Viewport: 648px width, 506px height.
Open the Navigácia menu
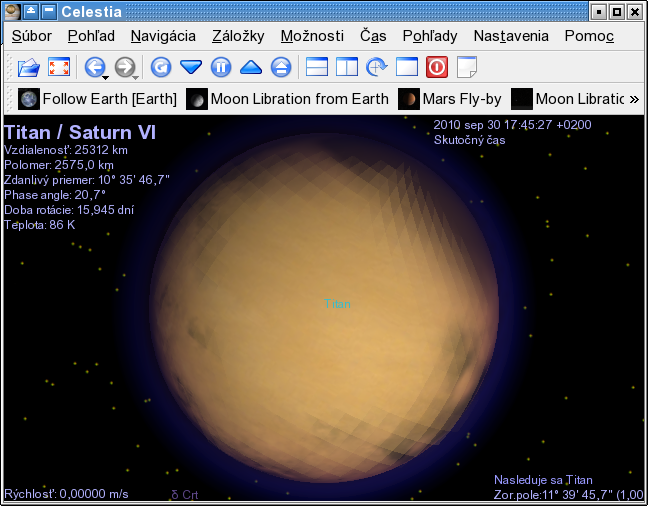(163, 36)
